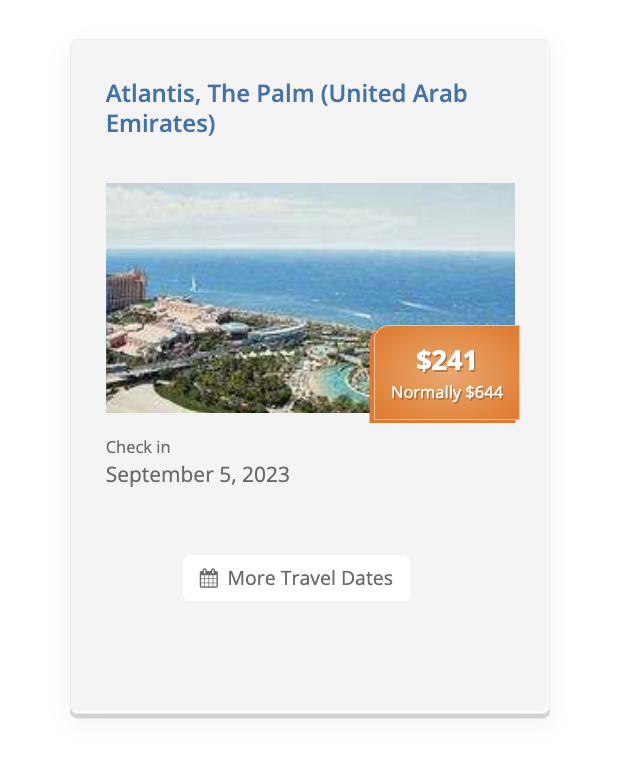Click the bold $241 deal price
This screenshot has width=632, height=766.
point(446,360)
